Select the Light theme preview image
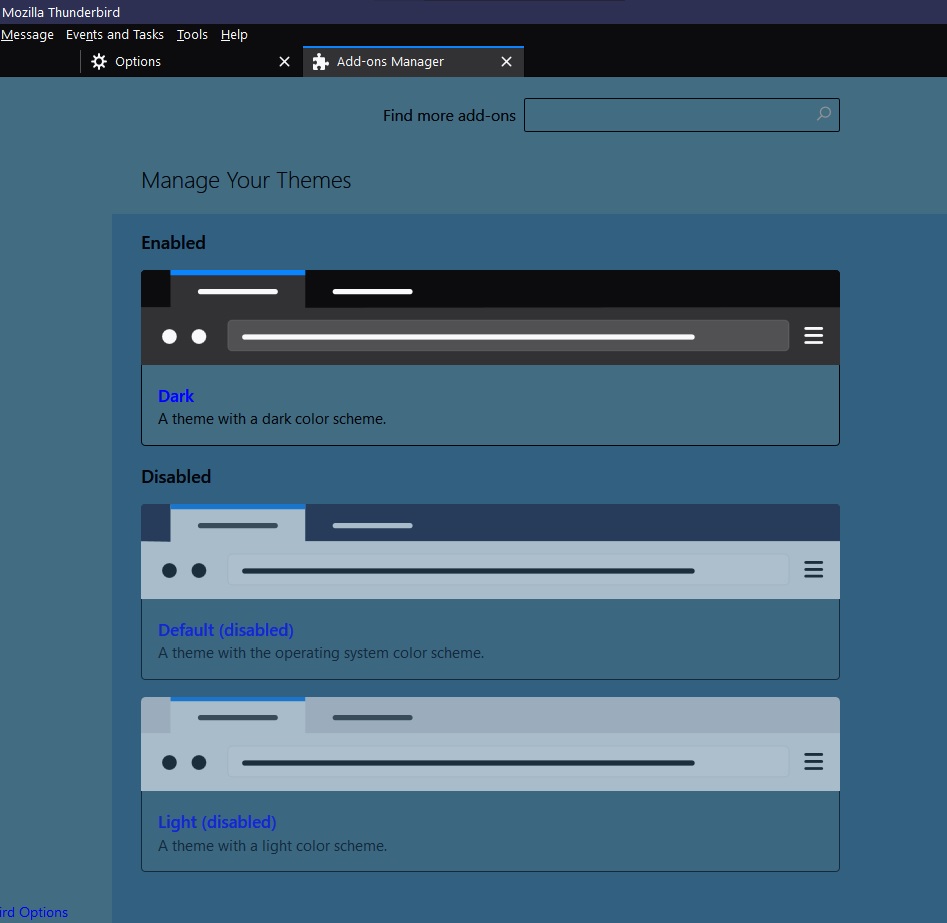The height and width of the screenshot is (923, 947). [490, 744]
